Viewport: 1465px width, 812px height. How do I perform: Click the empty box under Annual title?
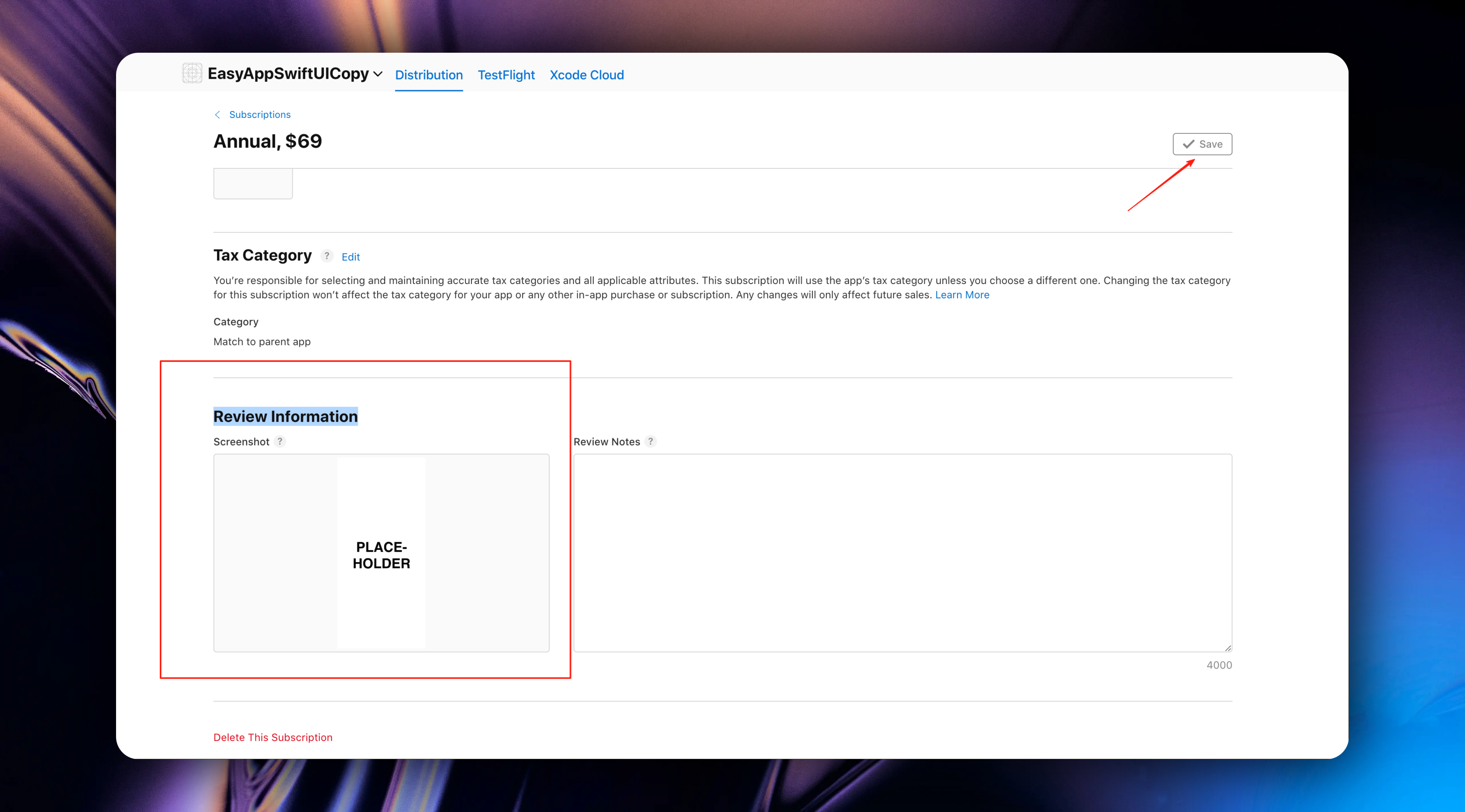(x=253, y=184)
